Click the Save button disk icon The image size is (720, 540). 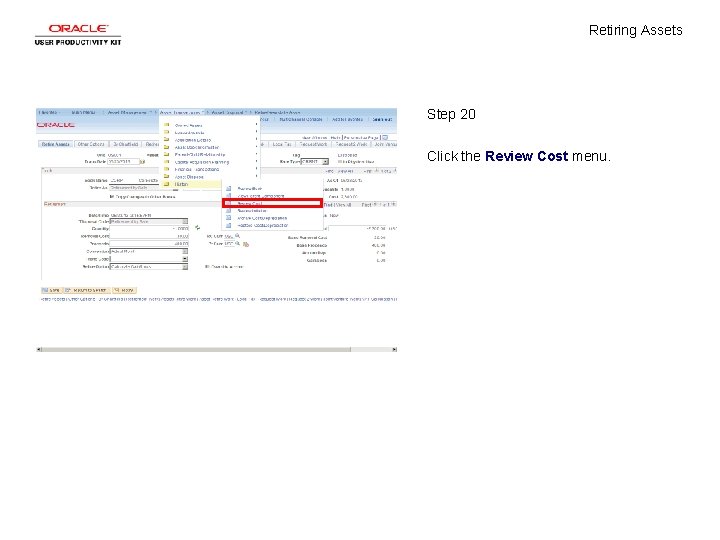pos(45,290)
